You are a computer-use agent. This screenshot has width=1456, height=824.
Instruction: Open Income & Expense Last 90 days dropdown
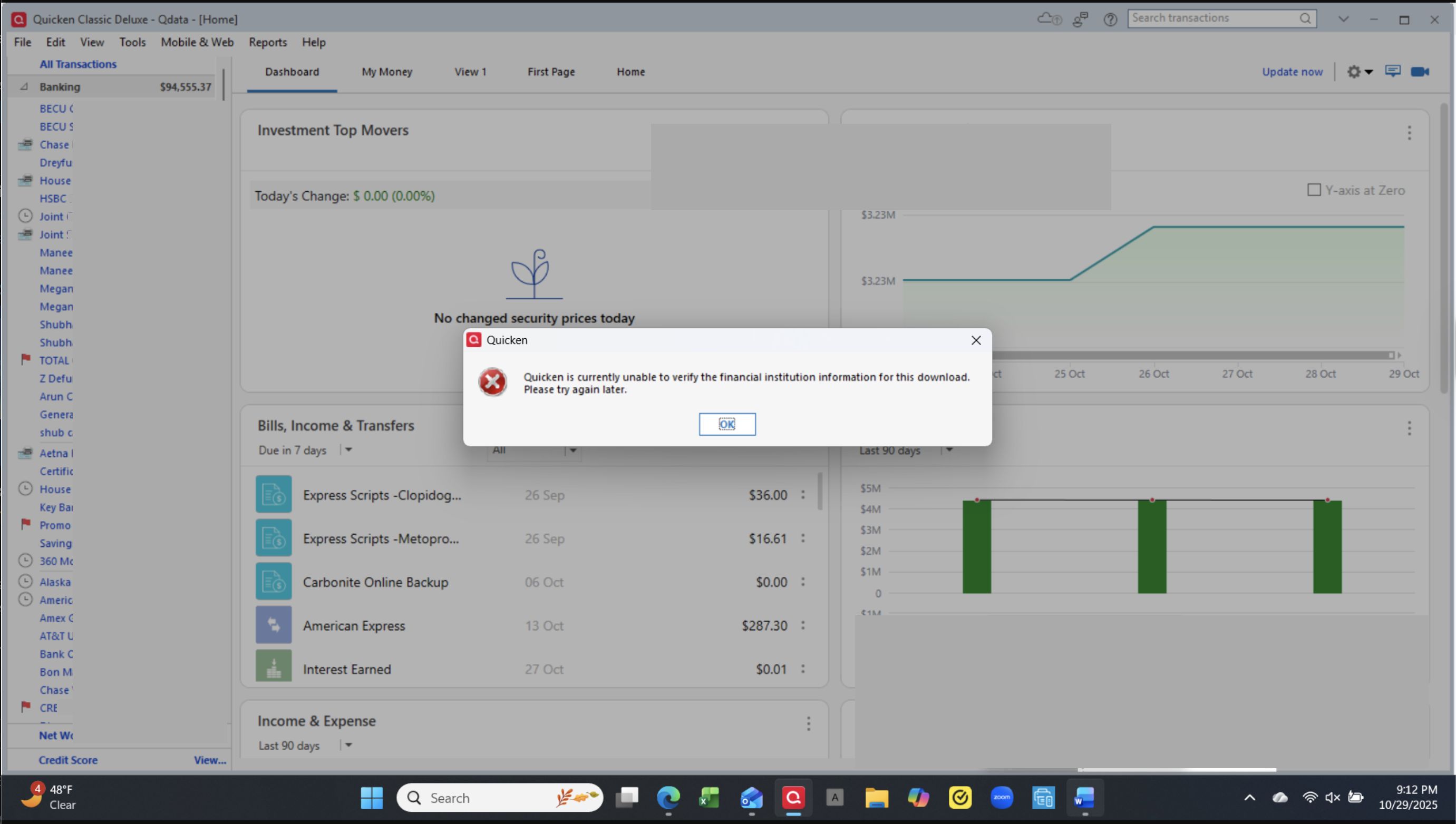coord(349,745)
